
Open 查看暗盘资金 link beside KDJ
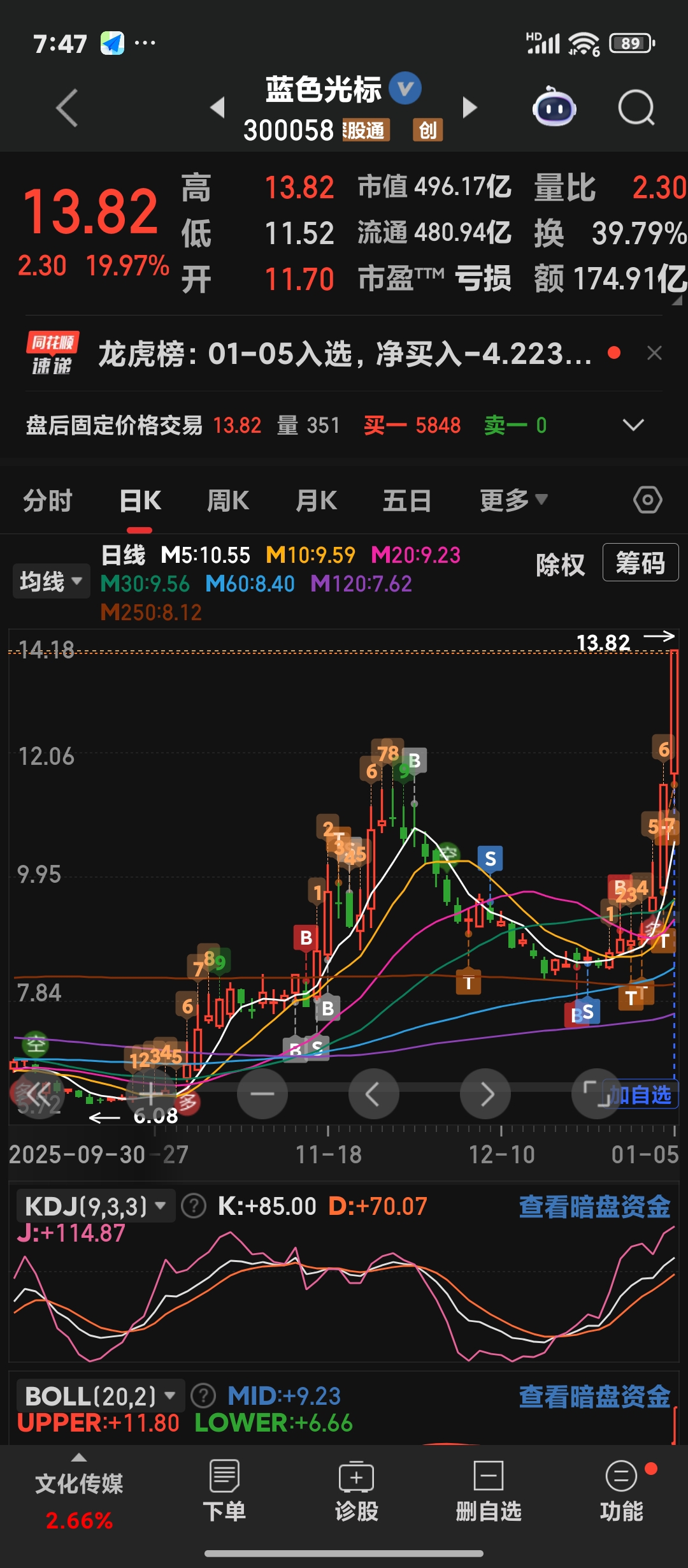[x=594, y=1207]
